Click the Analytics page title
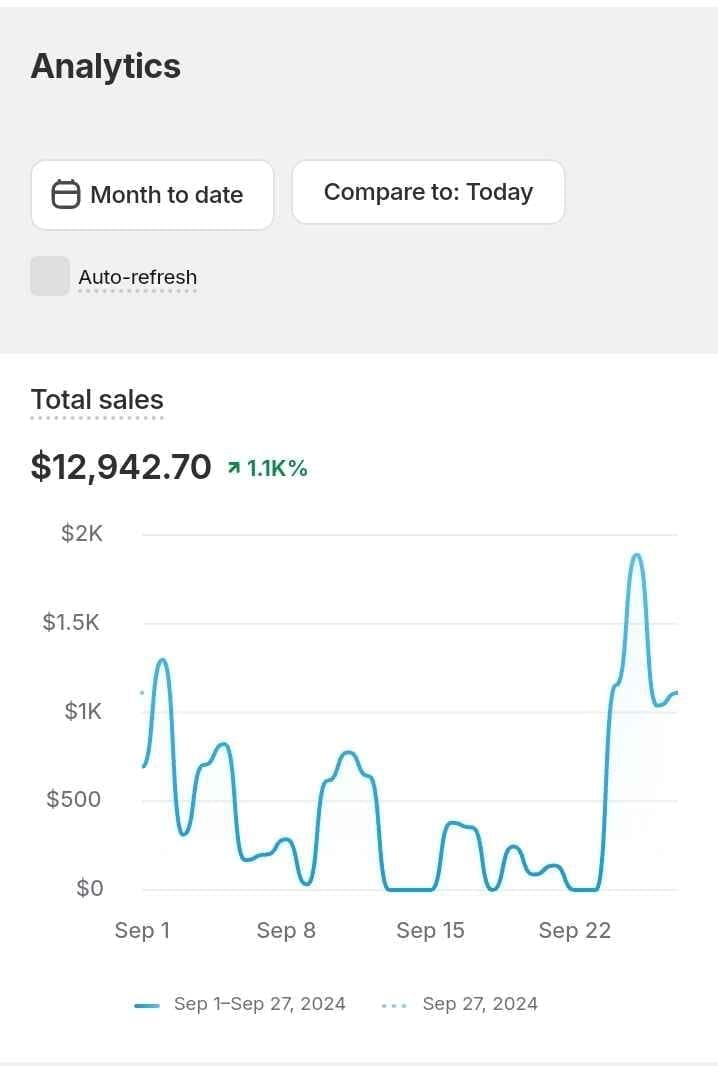 [x=106, y=66]
